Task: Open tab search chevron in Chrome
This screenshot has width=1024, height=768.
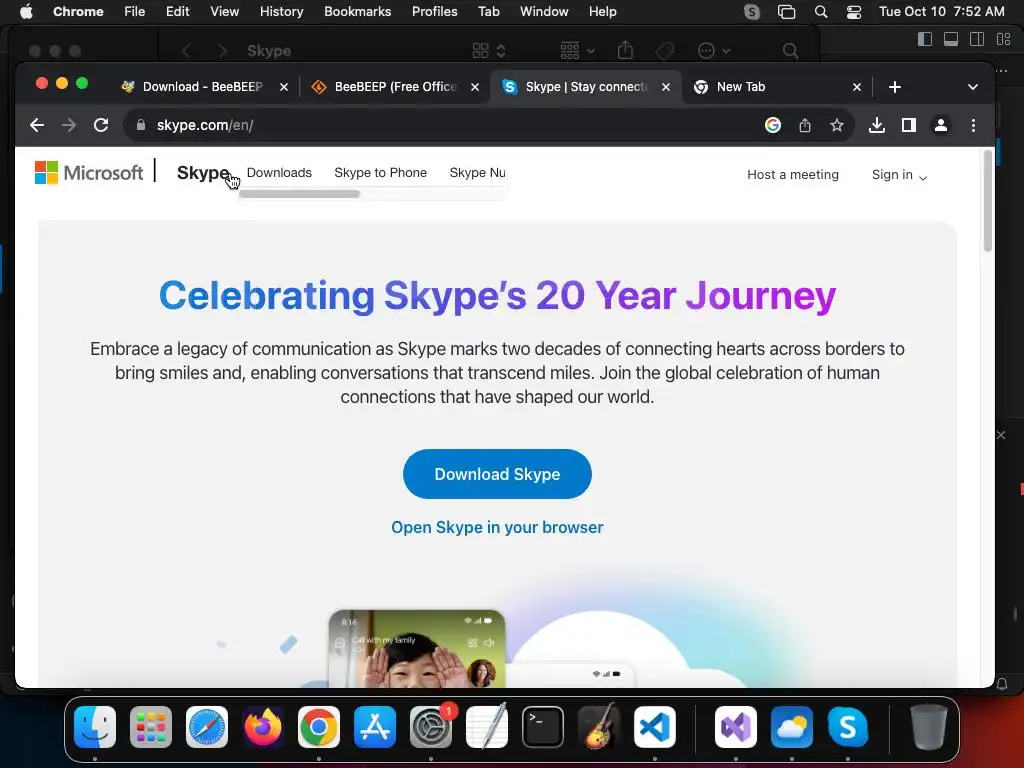Action: [x=972, y=87]
